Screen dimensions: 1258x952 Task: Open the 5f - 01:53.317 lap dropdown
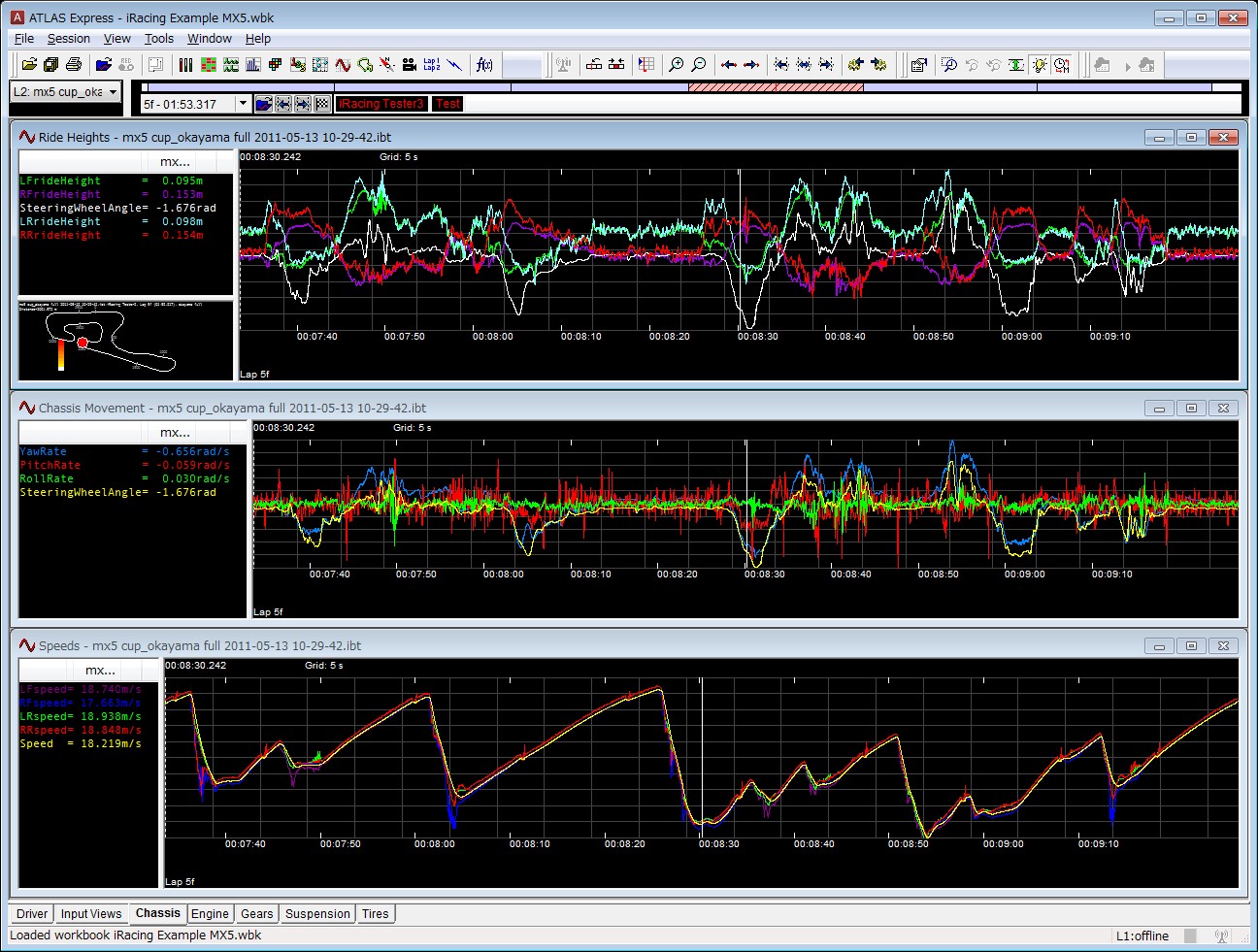[196, 104]
